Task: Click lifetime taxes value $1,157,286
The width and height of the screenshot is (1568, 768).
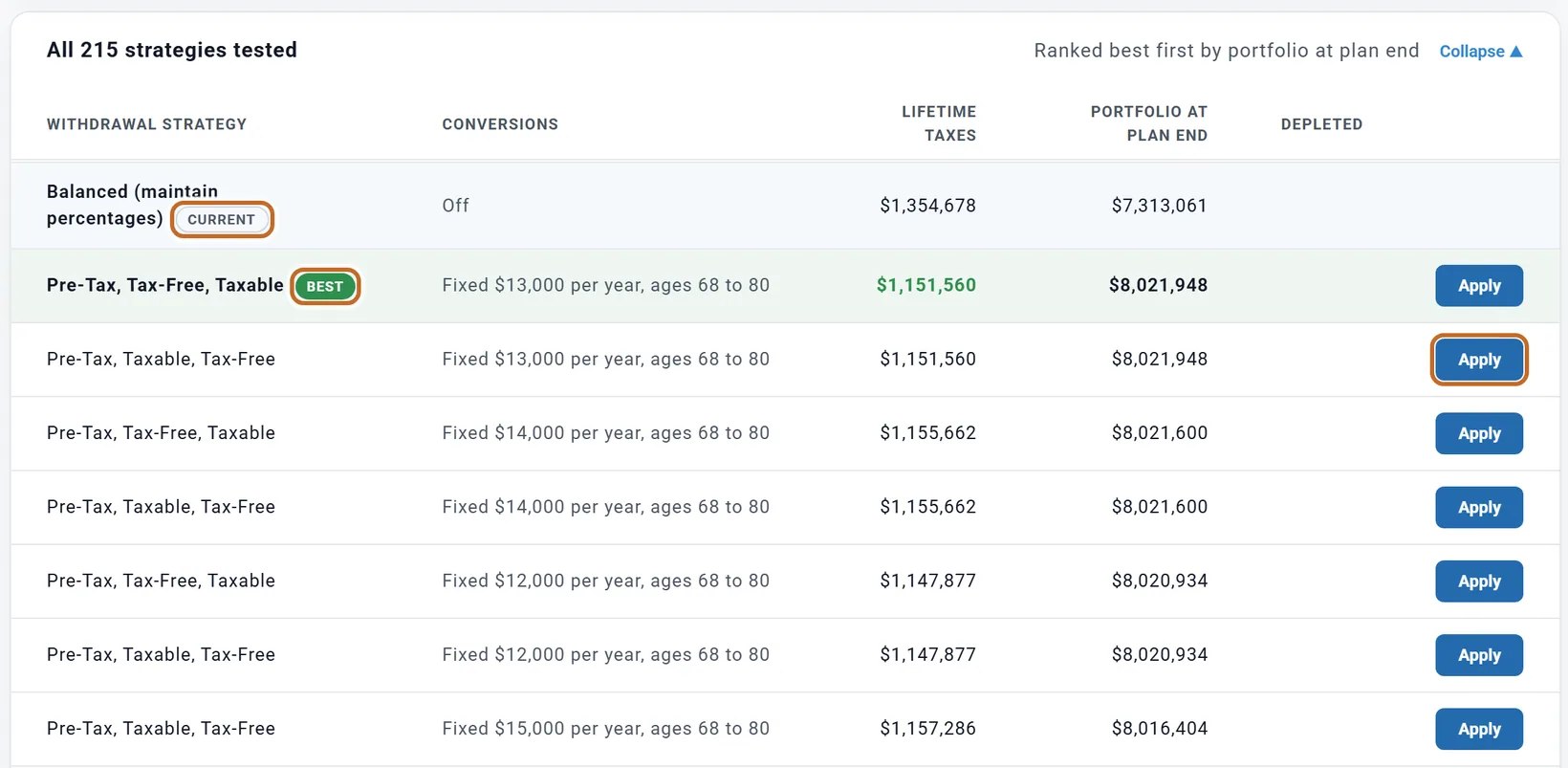Action: [x=928, y=729]
